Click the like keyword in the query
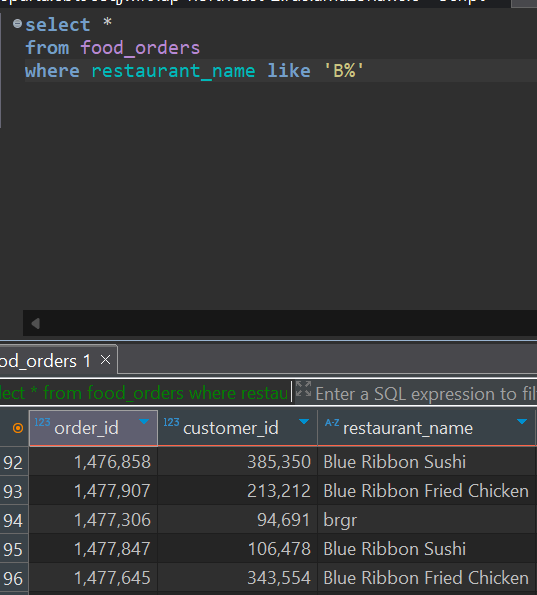537x595 pixels. pos(289,71)
